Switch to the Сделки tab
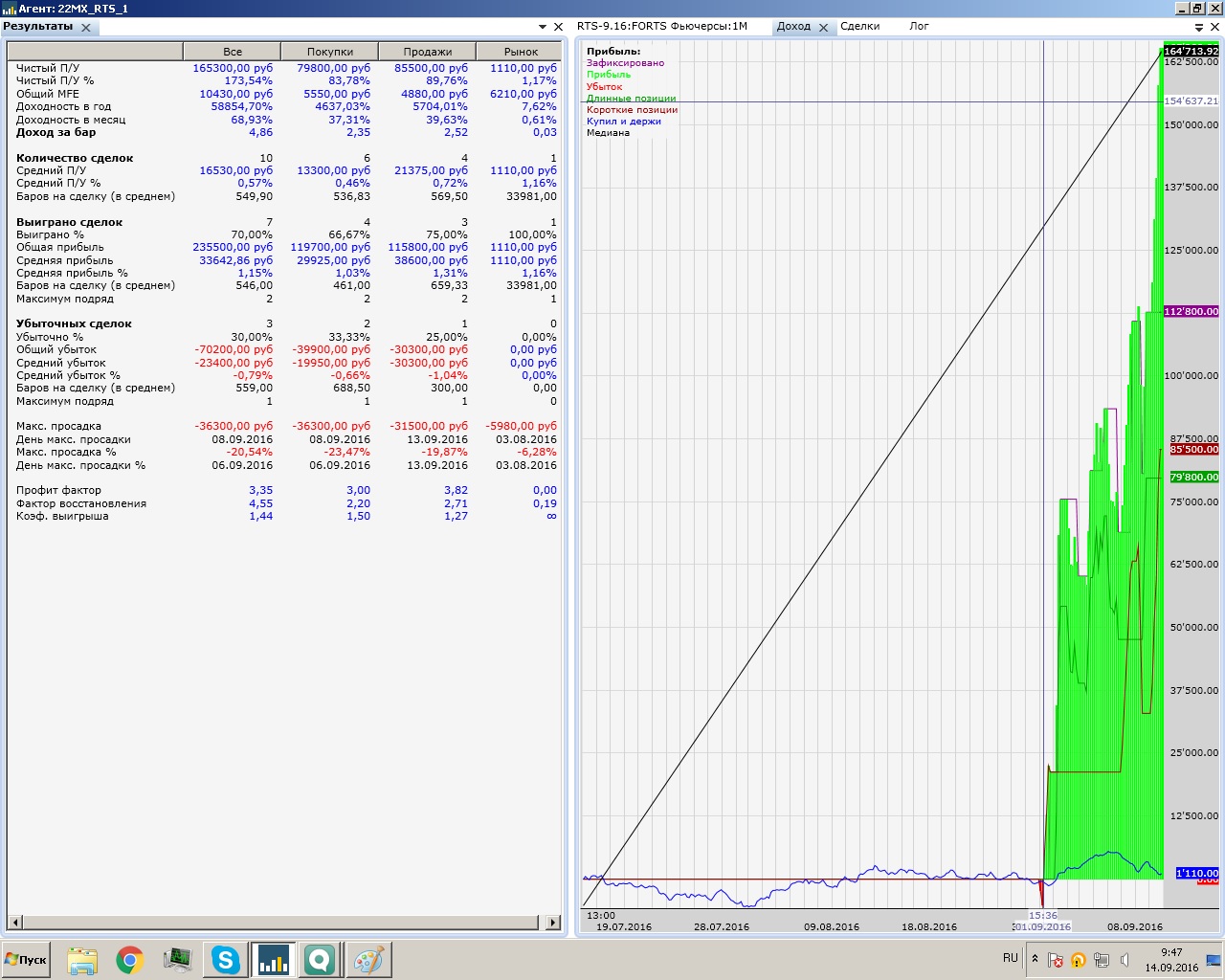The image size is (1225, 980). 859,27
